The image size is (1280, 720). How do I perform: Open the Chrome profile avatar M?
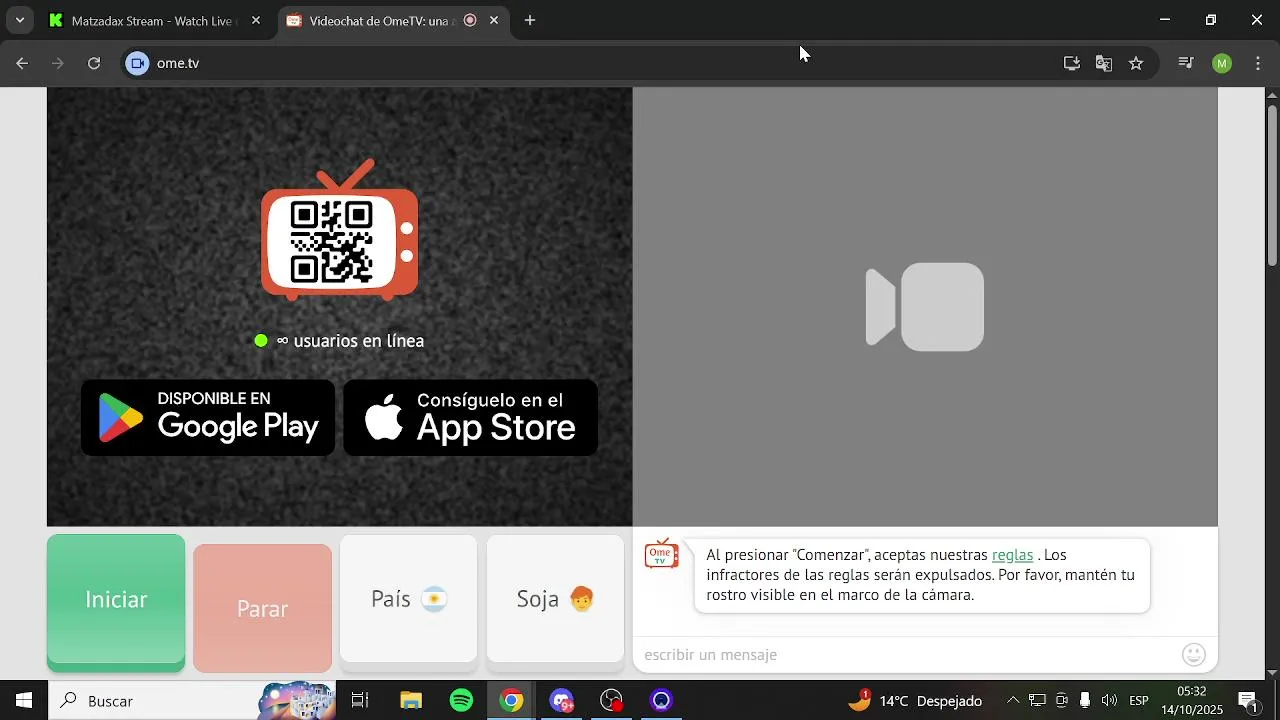[x=1222, y=63]
